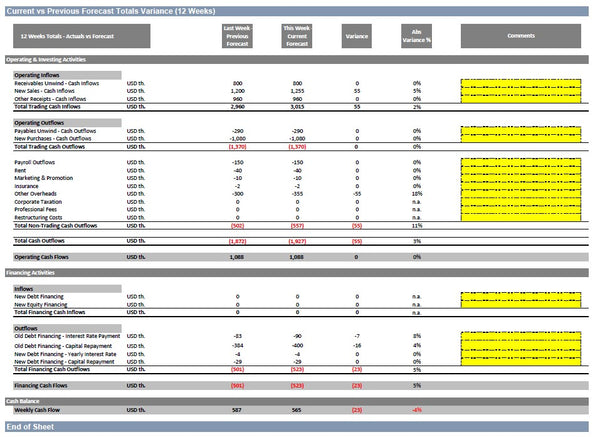Click the Last Week Previous Forecast header
This screenshot has width=600, height=437.
[x=237, y=36]
